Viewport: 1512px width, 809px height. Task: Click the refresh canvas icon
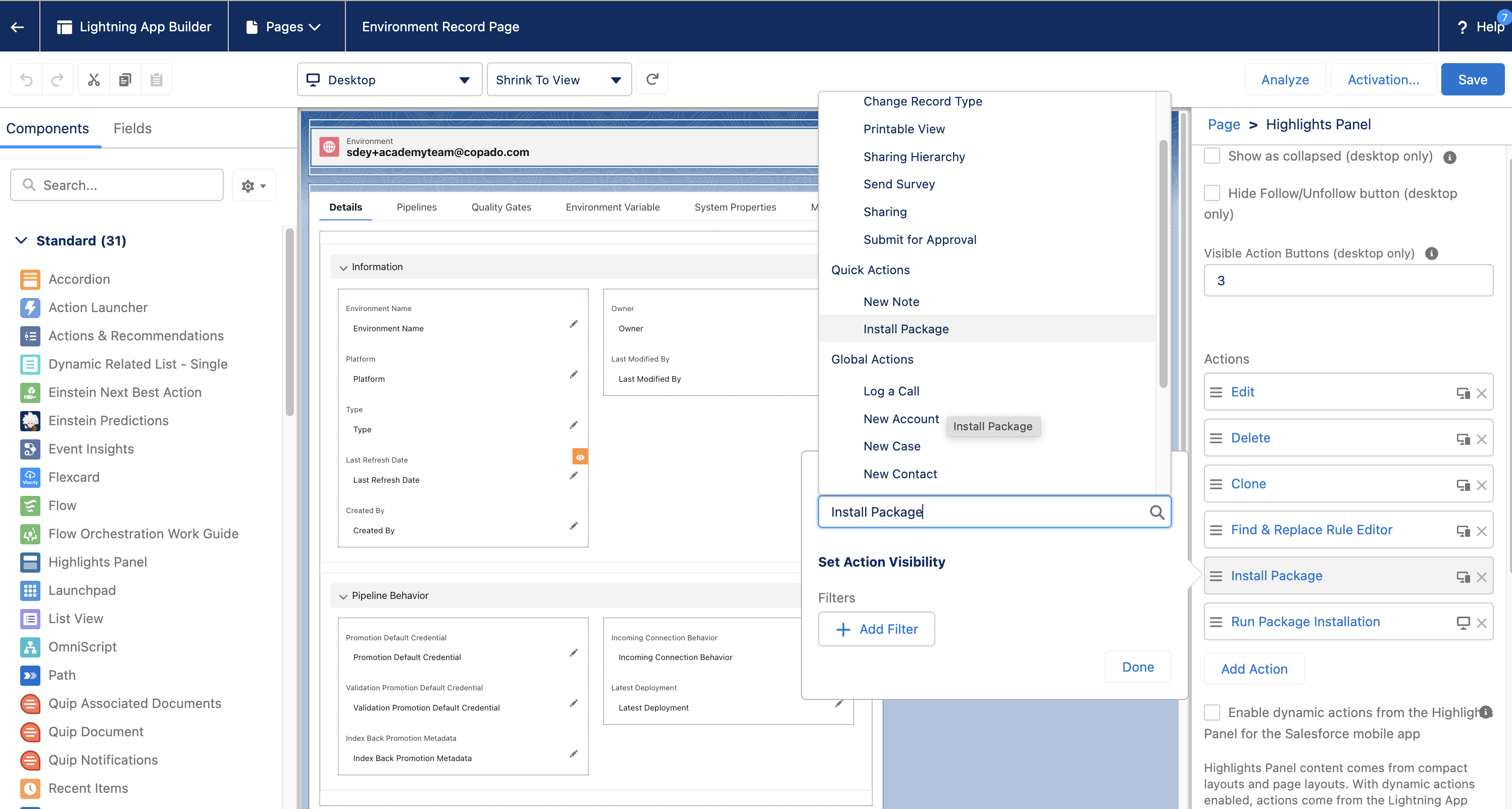click(x=652, y=79)
